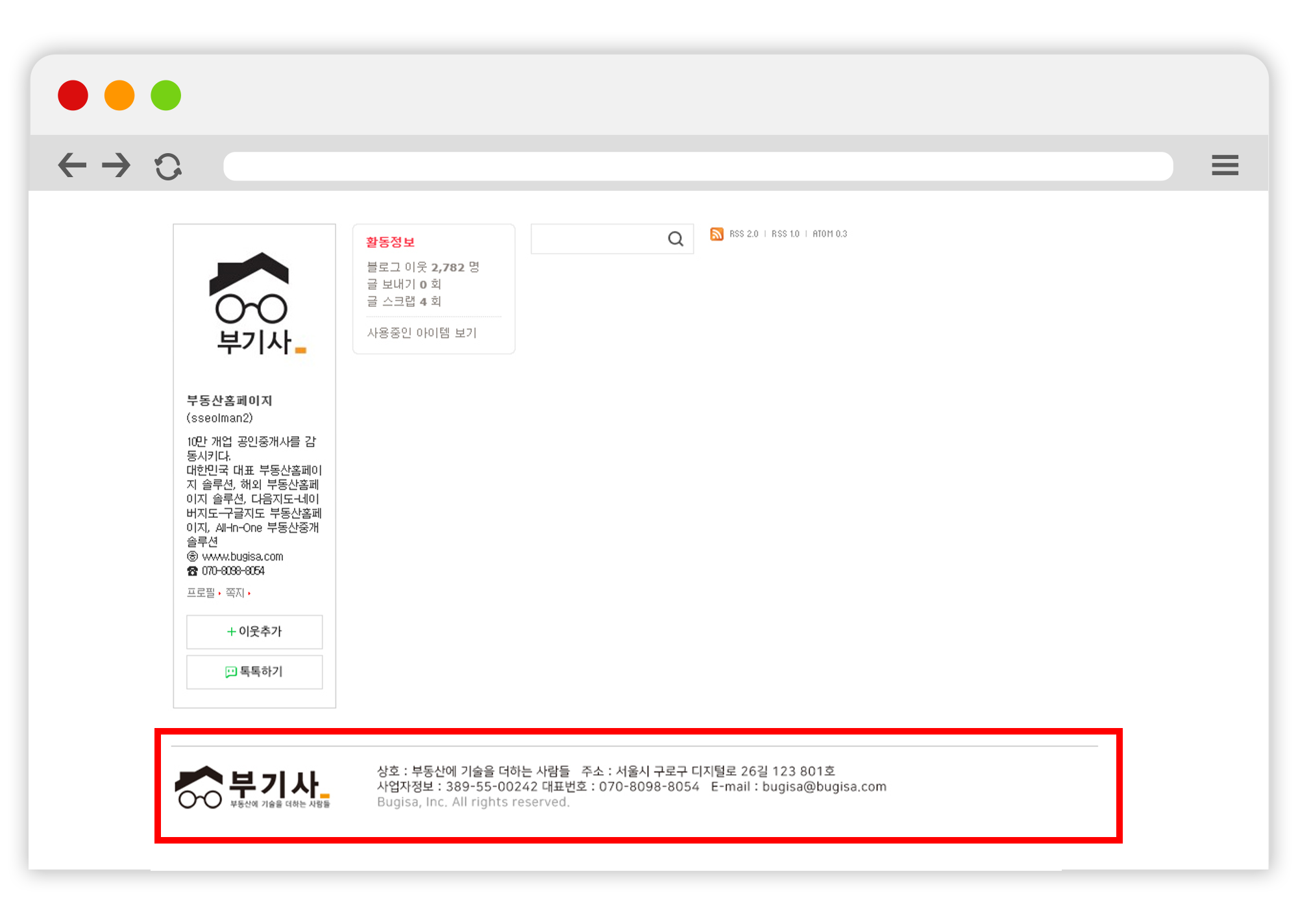Screen dimensions: 1298x924
Task: Click the 활동정보 heading
Action: click(390, 242)
